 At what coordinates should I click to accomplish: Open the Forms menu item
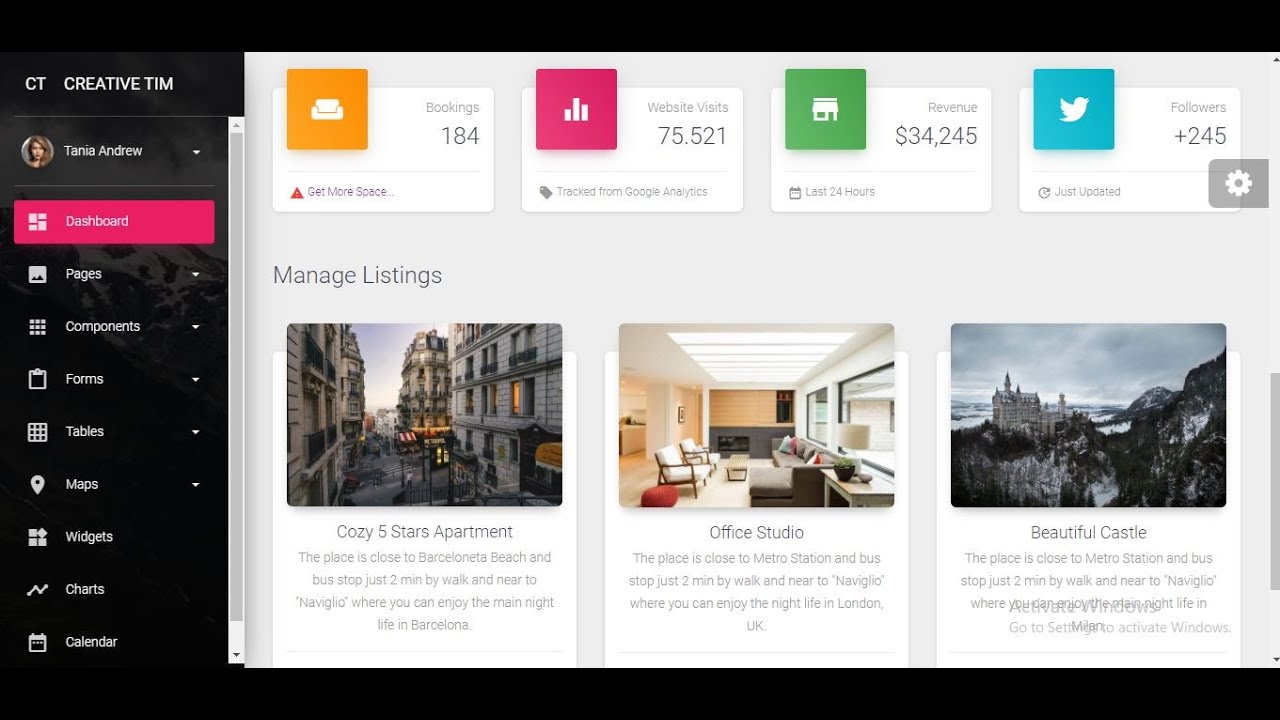pos(114,379)
